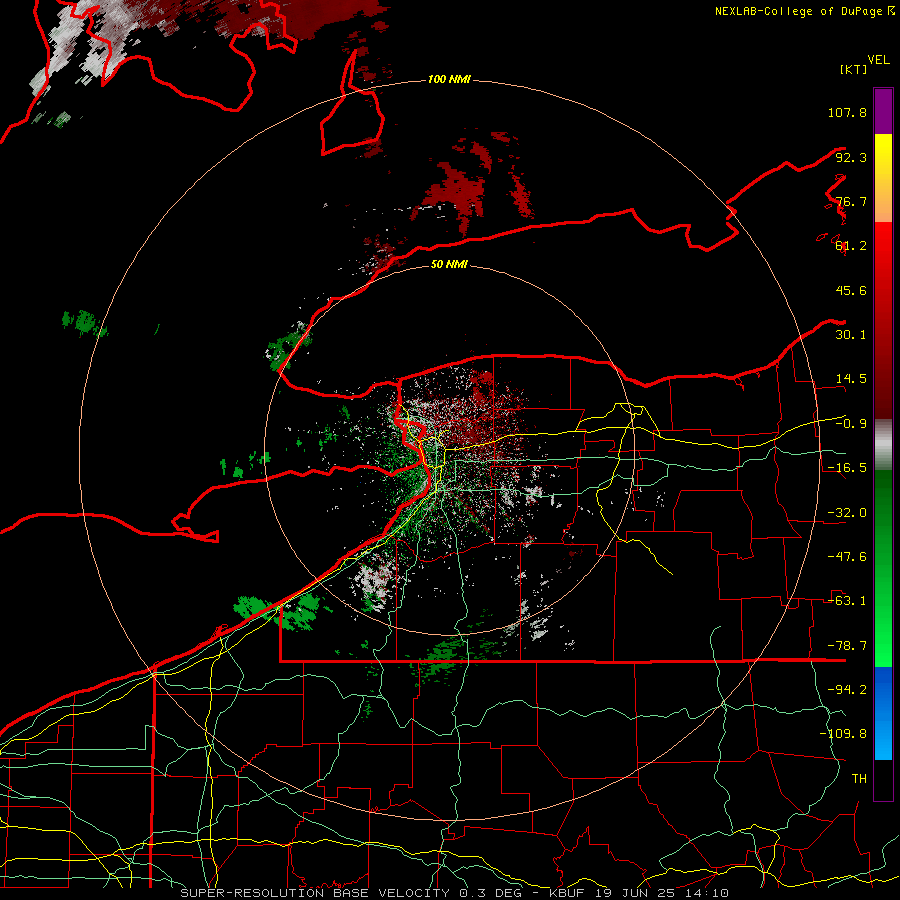This screenshot has height=900, width=900.
Task: Select the 92.3 scale value
Action: click(x=851, y=157)
